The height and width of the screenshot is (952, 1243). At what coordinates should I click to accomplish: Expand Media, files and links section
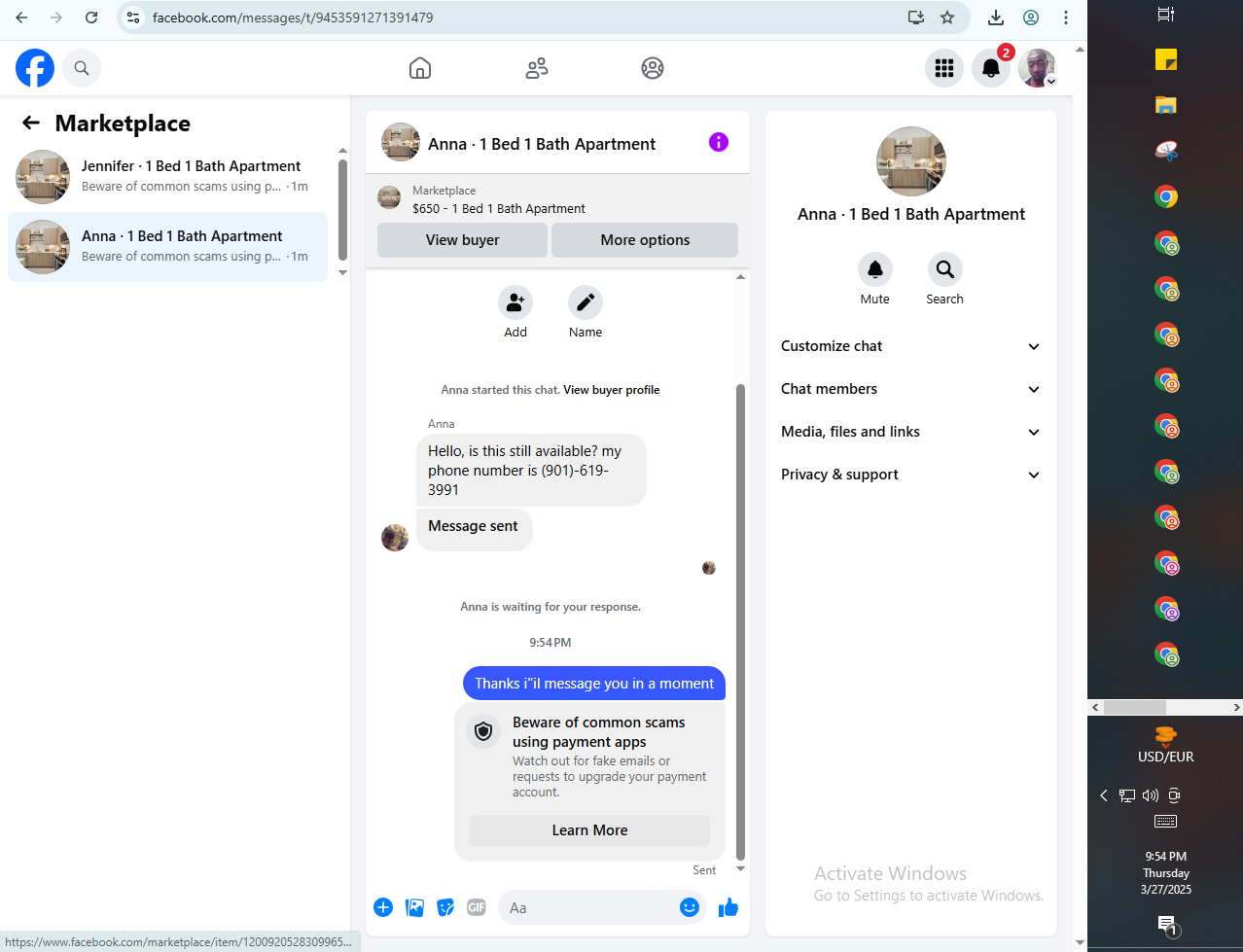(910, 432)
